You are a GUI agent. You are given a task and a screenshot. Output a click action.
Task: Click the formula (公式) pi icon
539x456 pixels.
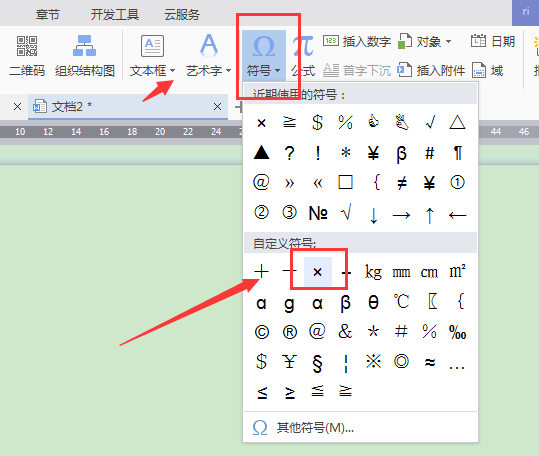pos(303,46)
